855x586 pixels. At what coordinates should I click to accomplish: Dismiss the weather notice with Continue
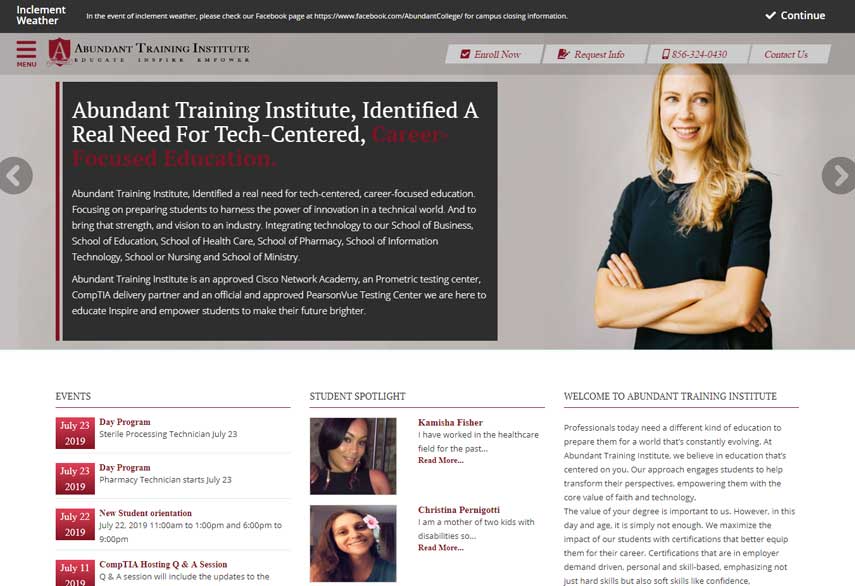pyautogui.click(x=795, y=16)
